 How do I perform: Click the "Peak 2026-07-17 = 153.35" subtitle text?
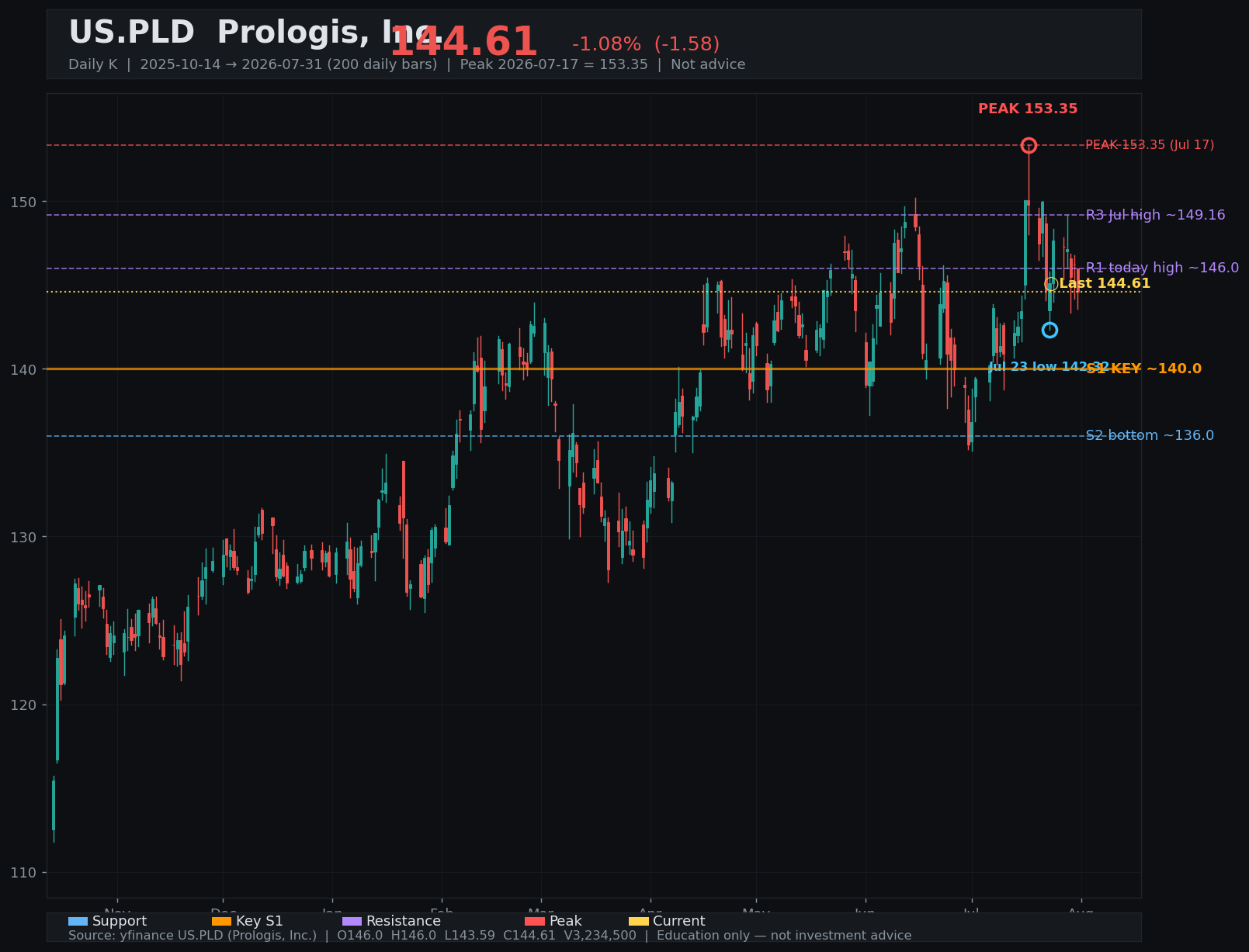point(553,64)
